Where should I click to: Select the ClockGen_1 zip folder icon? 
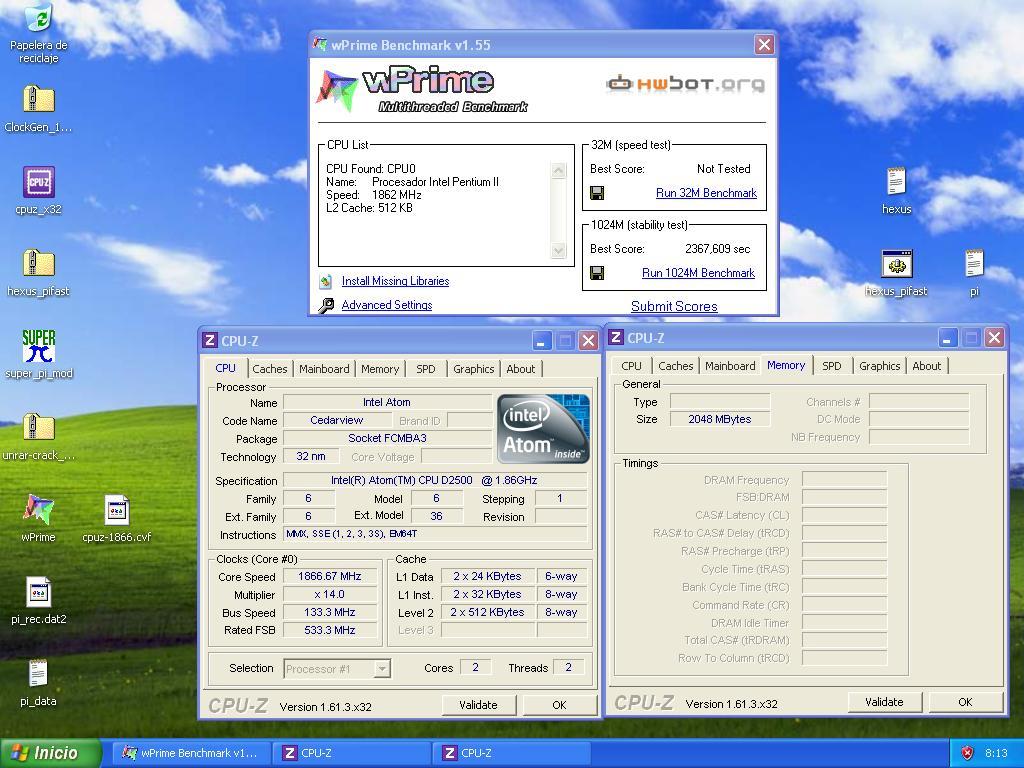[39, 99]
